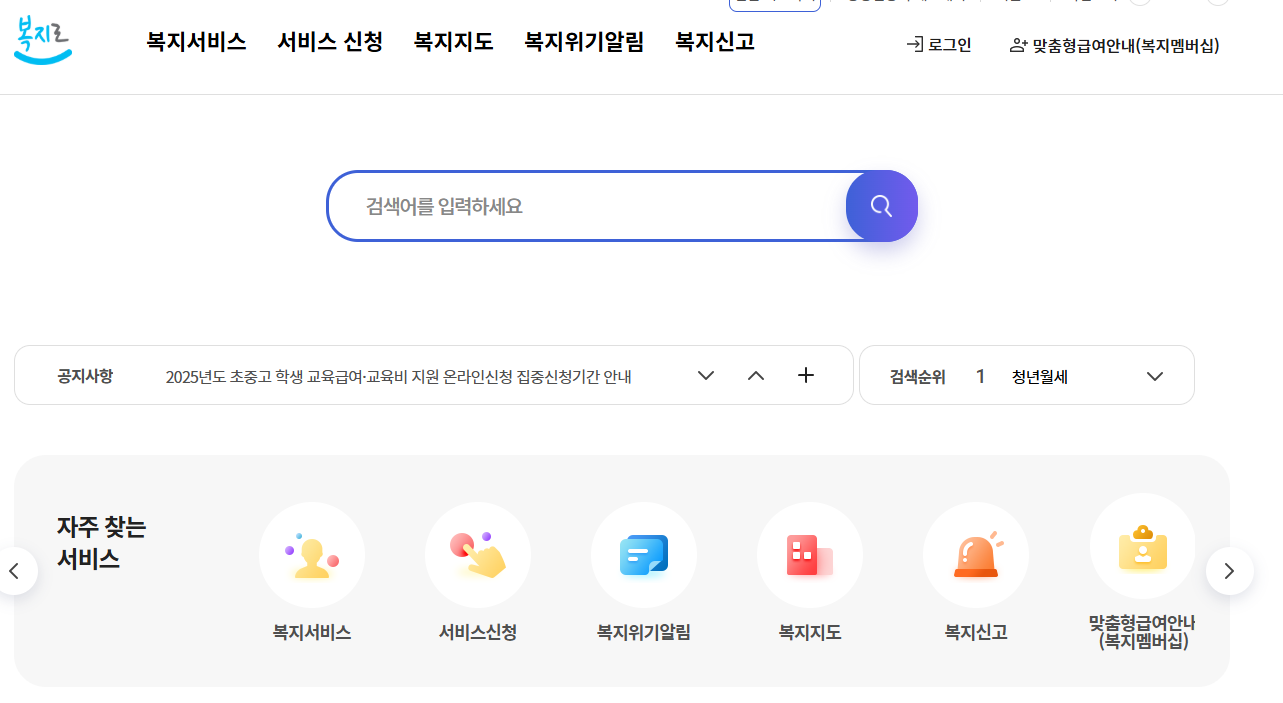Screen dimensions: 1283x703
Task: Show the next notice with the down chevron
Action: 706,375
